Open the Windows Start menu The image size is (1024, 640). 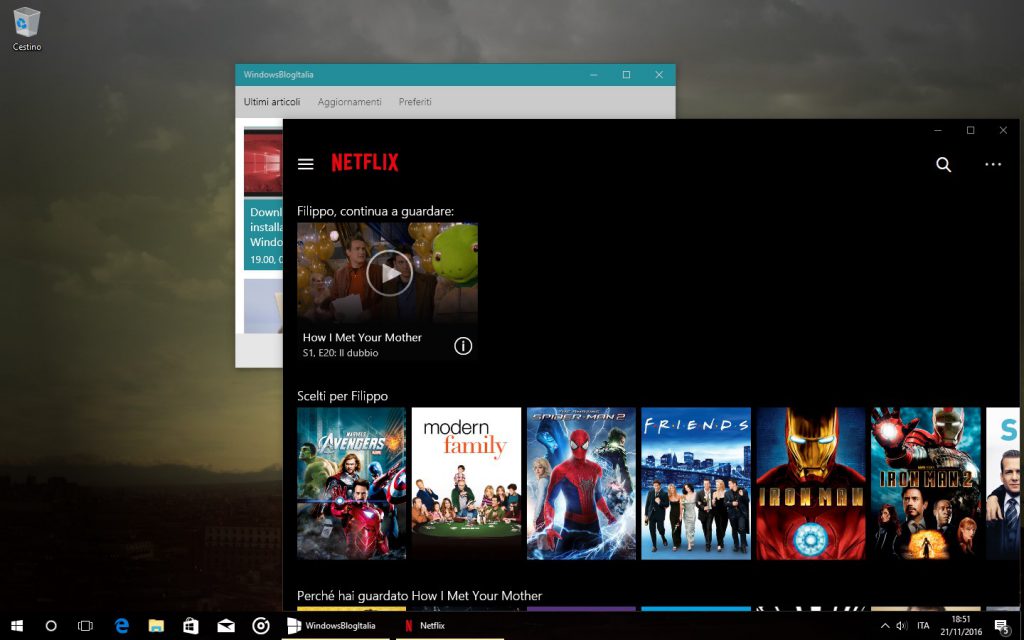point(17,627)
